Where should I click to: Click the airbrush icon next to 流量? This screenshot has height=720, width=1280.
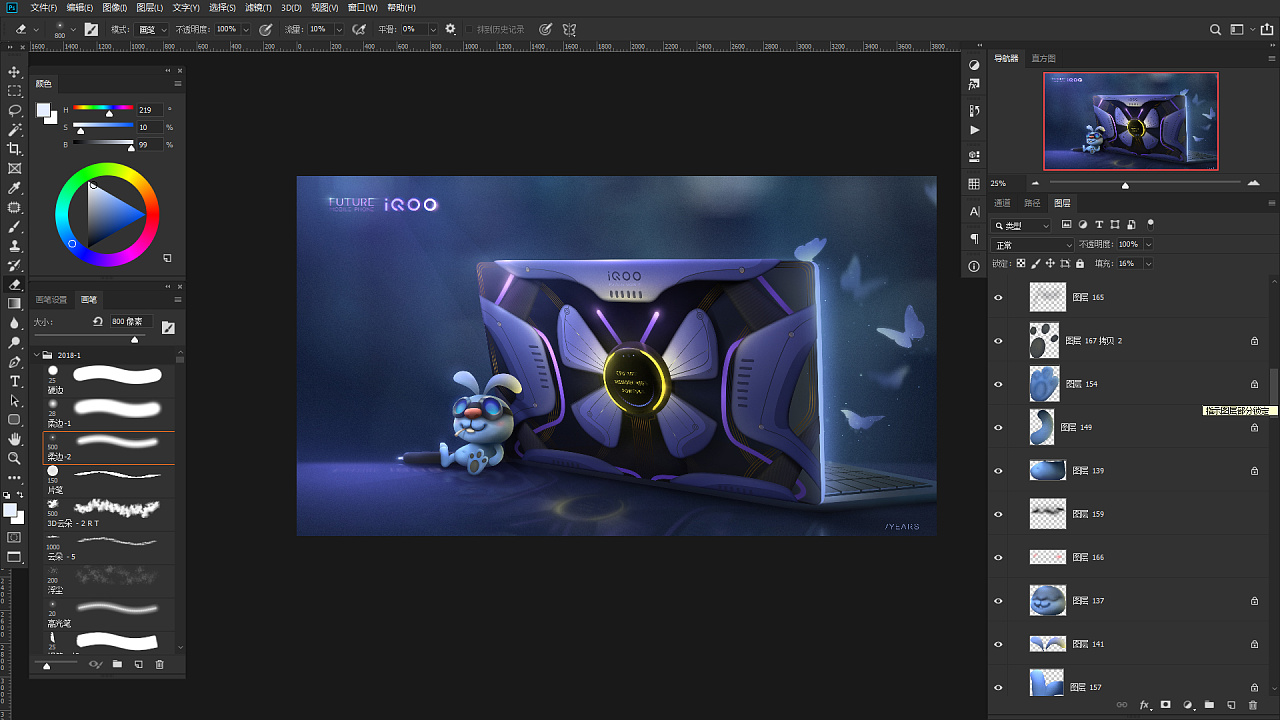click(359, 29)
